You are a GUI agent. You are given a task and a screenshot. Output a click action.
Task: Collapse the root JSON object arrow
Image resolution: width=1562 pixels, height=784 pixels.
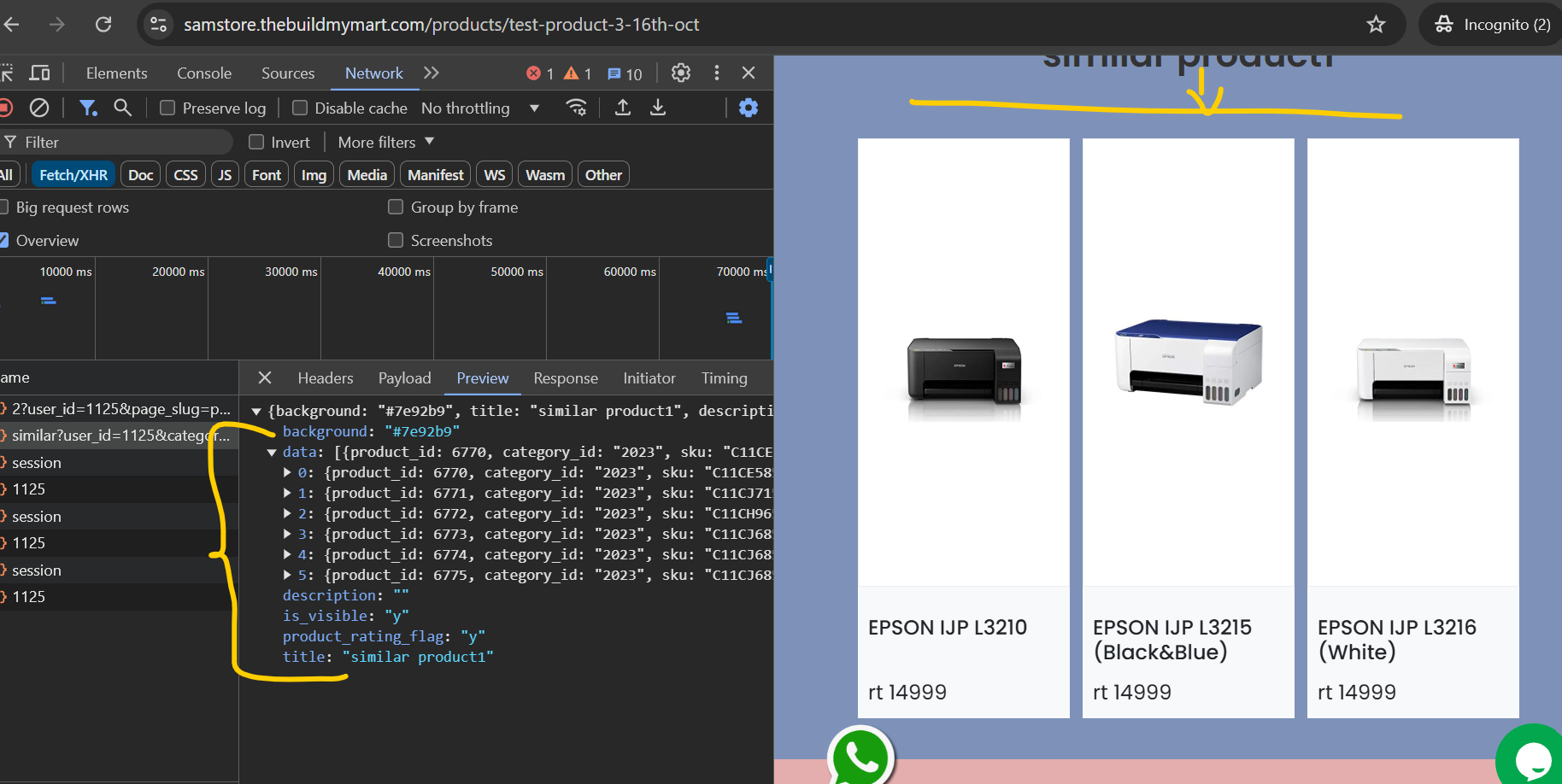click(x=255, y=411)
